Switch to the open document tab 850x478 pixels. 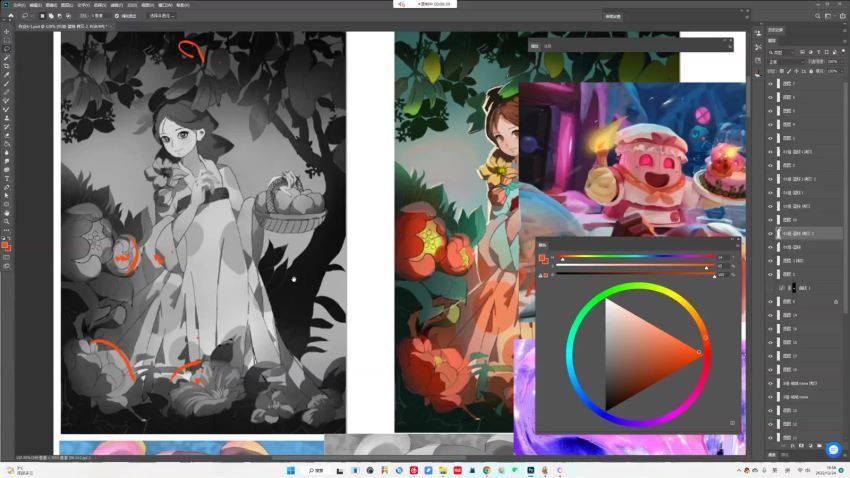tap(63, 26)
